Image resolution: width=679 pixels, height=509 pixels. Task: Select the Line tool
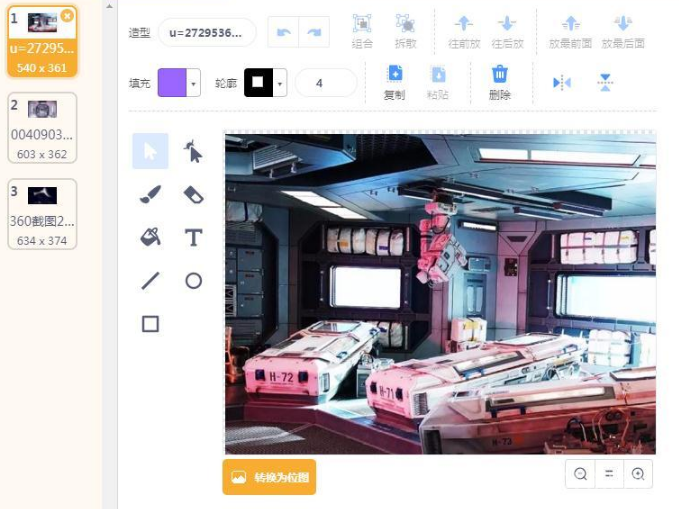(x=150, y=281)
